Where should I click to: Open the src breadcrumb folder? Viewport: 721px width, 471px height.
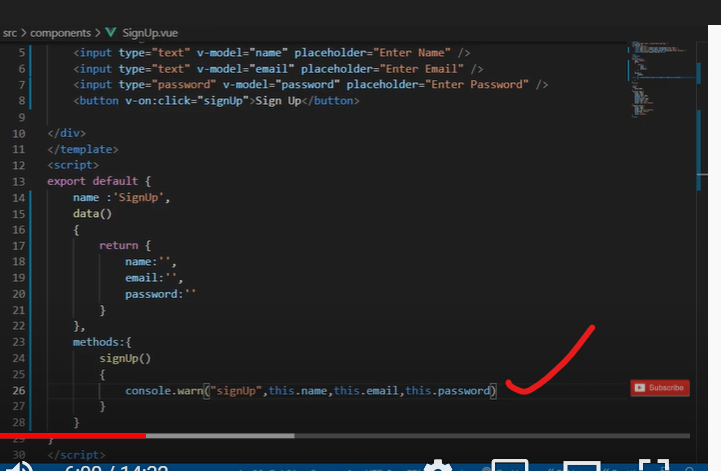10,33
